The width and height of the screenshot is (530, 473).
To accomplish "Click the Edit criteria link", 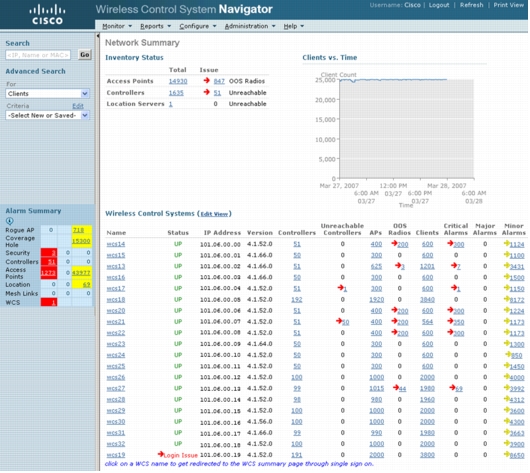I will pos(78,106).
